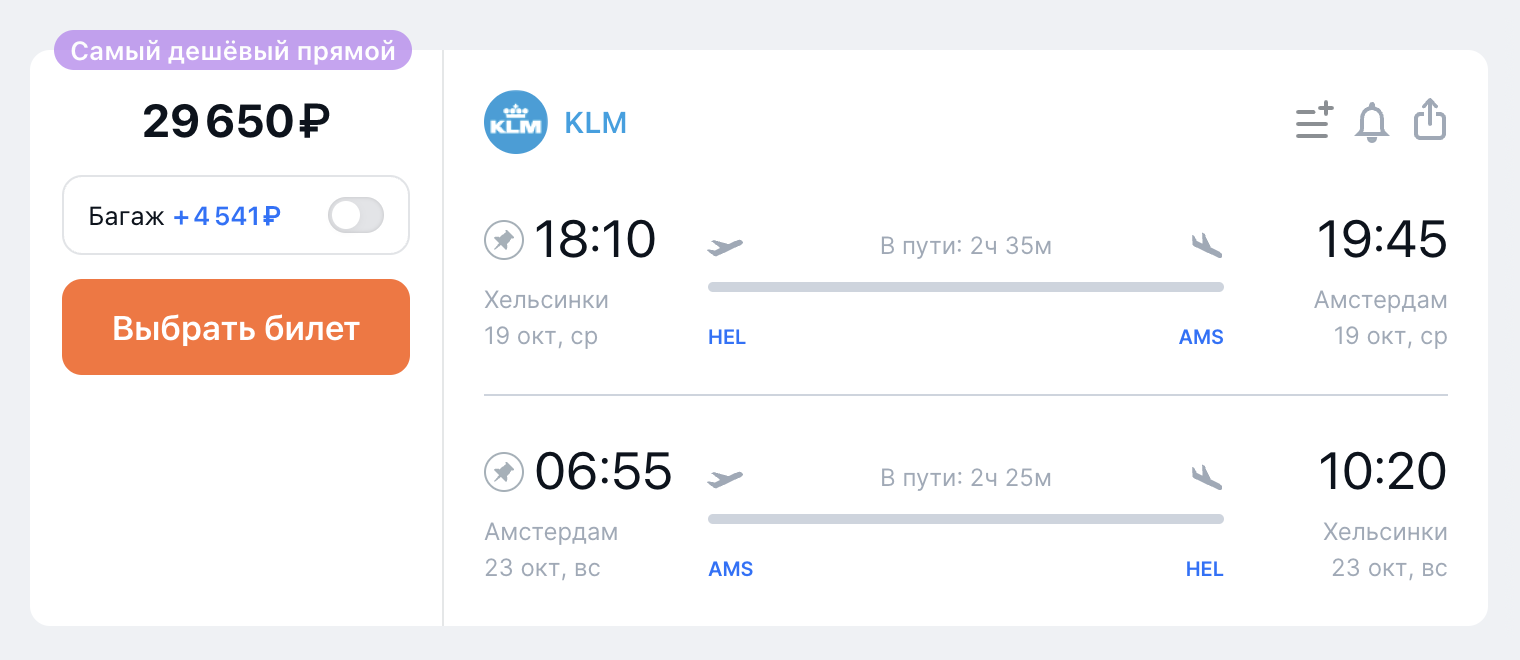1520x660 pixels.
Task: Click HEL airport code on return flight
Action: (x=1205, y=570)
